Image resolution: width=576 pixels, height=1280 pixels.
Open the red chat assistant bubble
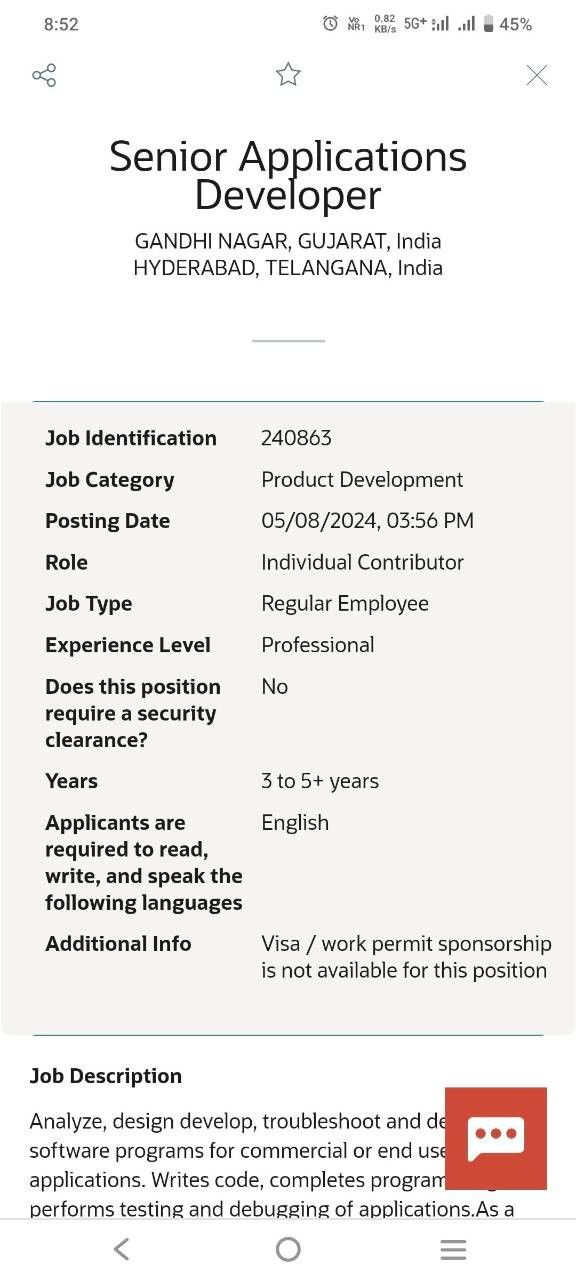pyautogui.click(x=496, y=1138)
